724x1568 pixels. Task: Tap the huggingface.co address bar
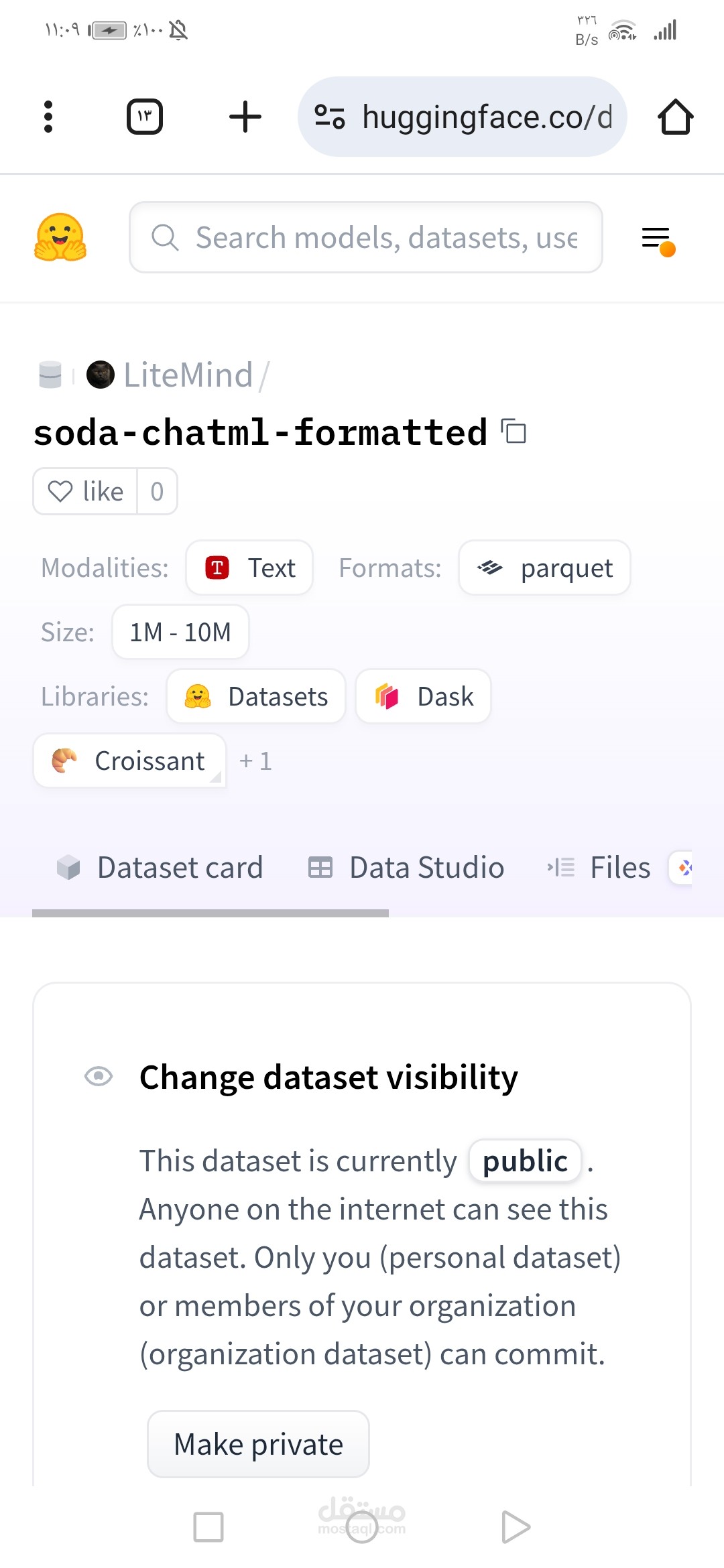click(487, 117)
